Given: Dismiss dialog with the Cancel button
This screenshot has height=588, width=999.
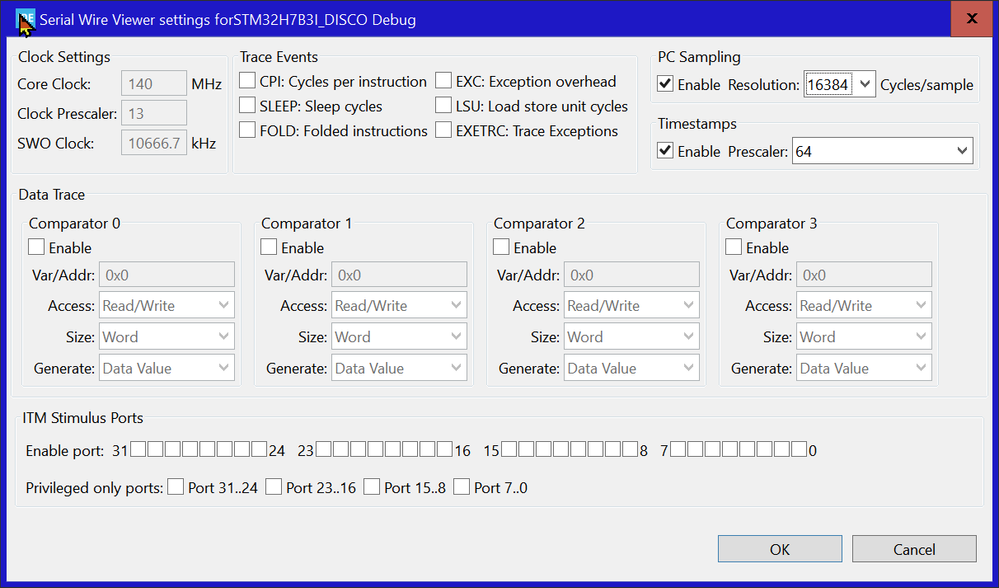Looking at the screenshot, I should pyautogui.click(x=914, y=549).
